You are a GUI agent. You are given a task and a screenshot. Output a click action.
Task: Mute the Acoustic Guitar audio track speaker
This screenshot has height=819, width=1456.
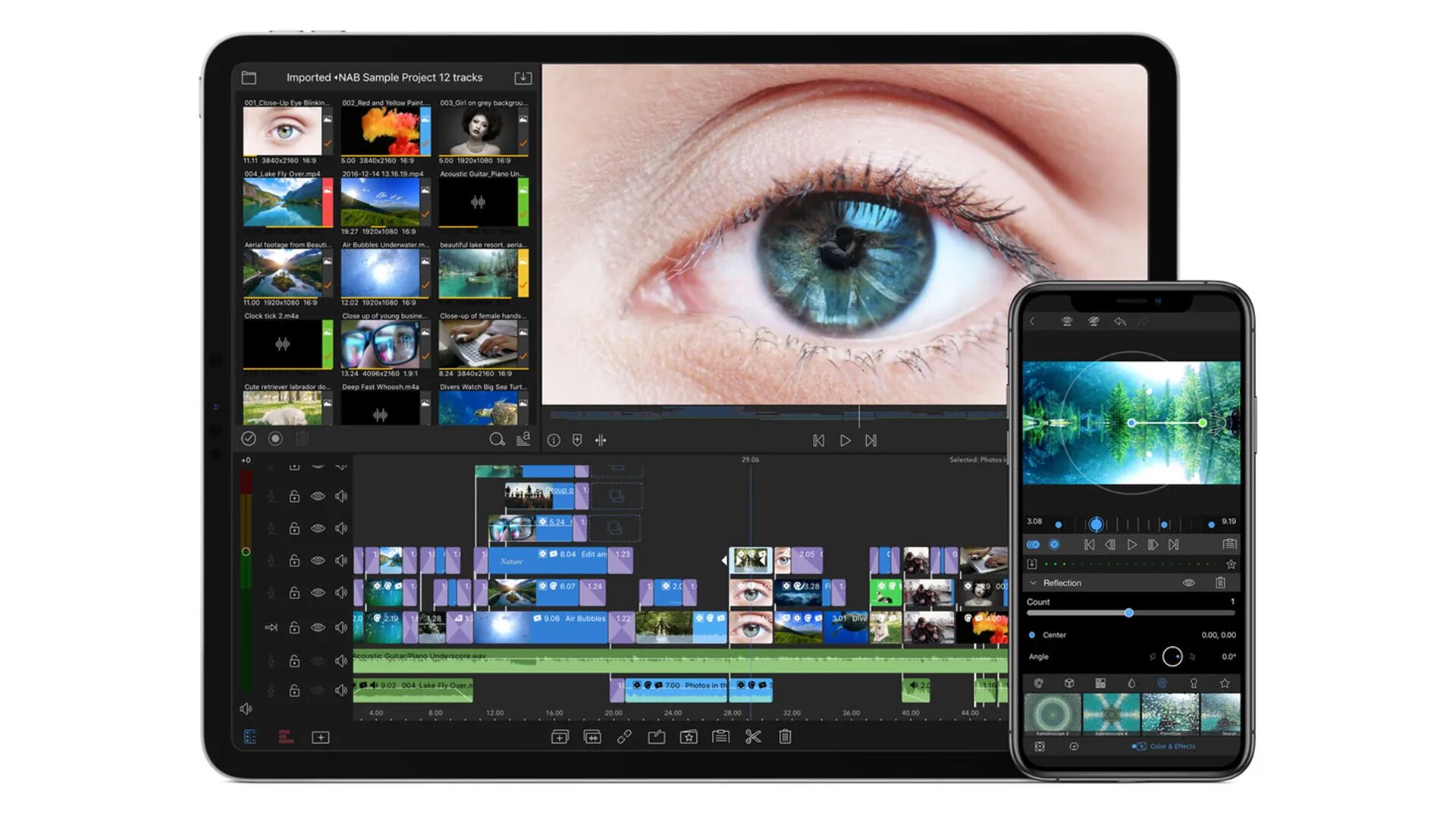tap(341, 661)
